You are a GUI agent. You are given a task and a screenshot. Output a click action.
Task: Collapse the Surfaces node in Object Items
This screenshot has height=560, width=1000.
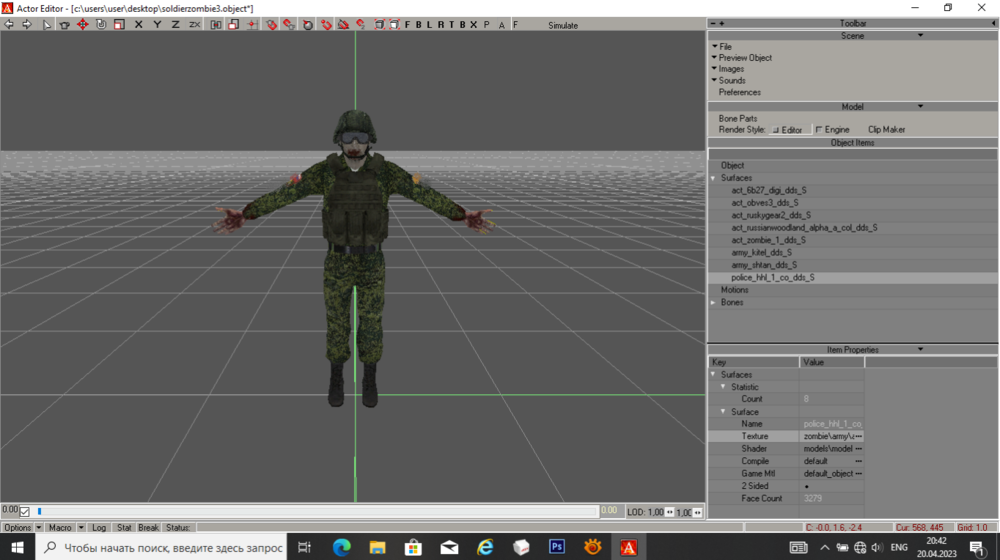pyautogui.click(x=713, y=178)
